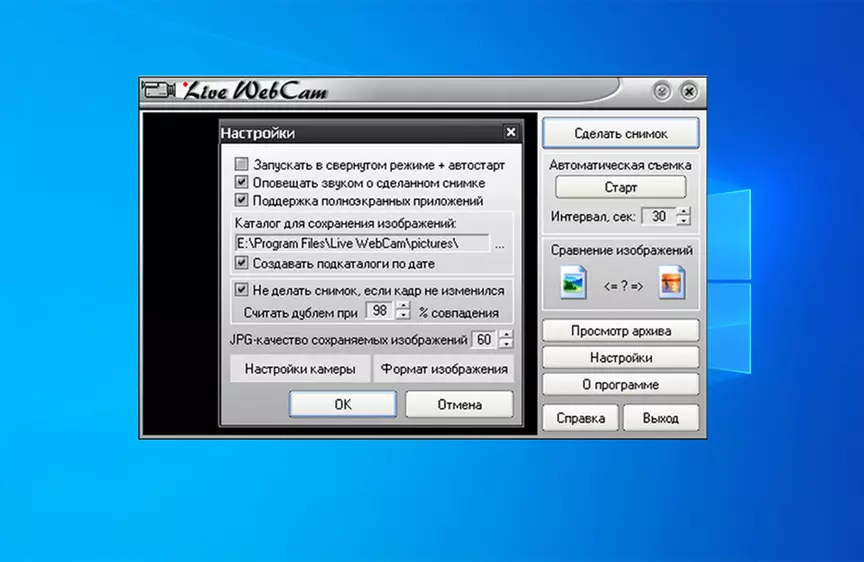Click the Настройки dialog title bar text
Screen dimensions: 864x562
coord(258,133)
